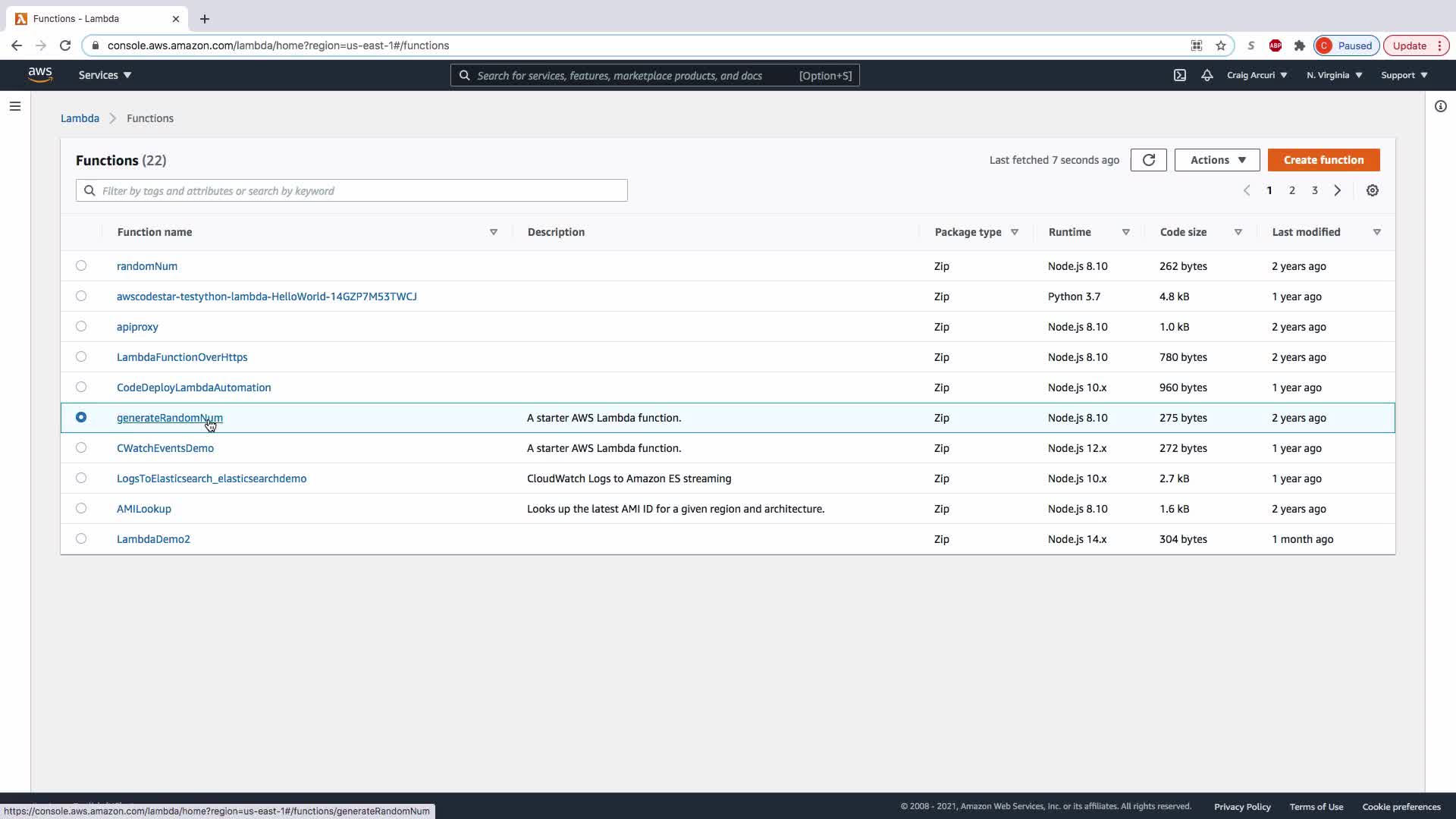Open the notifications bell

1207,75
